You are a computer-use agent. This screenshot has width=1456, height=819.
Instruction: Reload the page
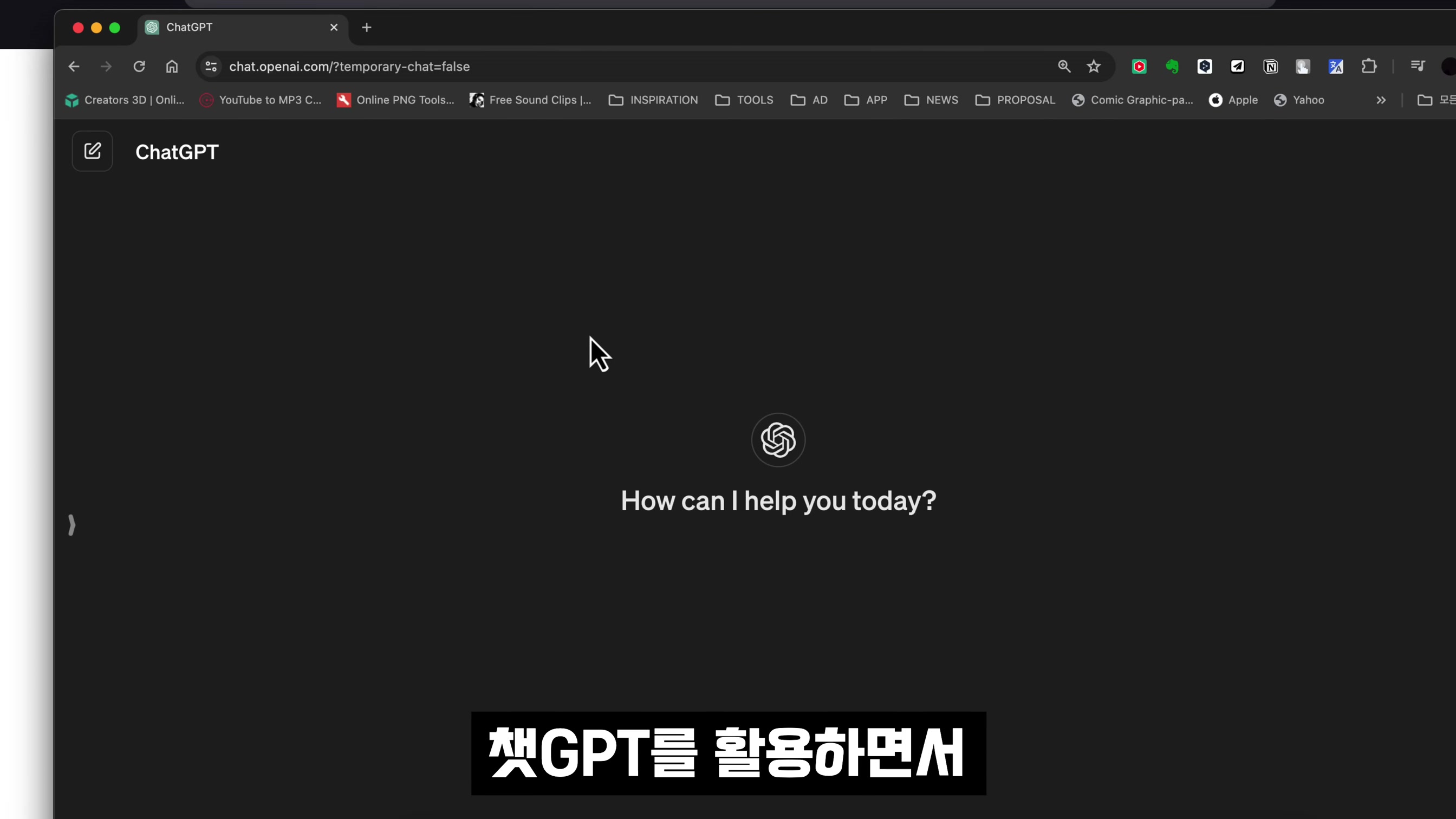139,67
